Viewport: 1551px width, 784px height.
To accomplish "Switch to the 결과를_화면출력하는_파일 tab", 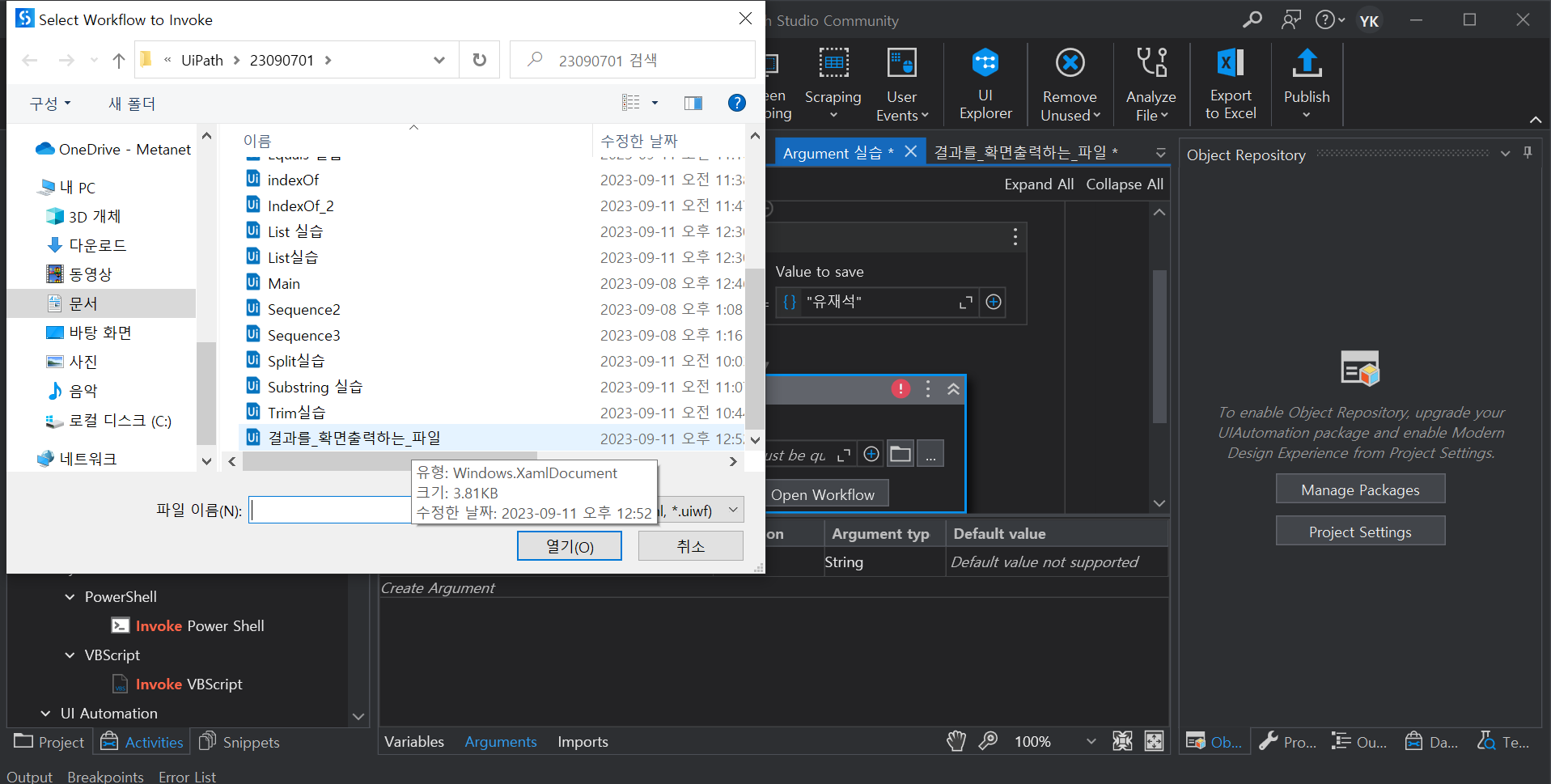I will pyautogui.click(x=1026, y=152).
